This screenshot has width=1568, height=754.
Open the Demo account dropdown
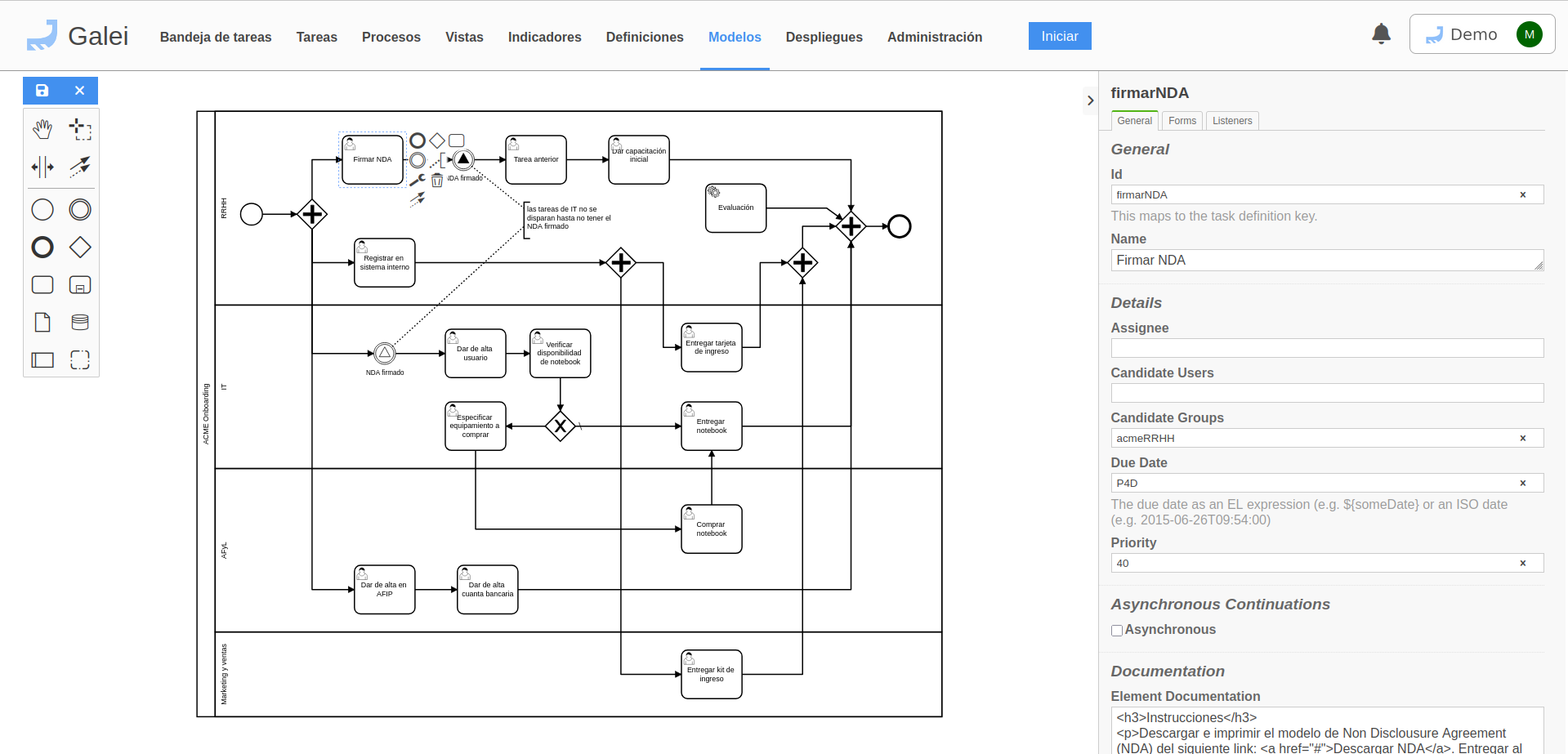[x=1481, y=33]
